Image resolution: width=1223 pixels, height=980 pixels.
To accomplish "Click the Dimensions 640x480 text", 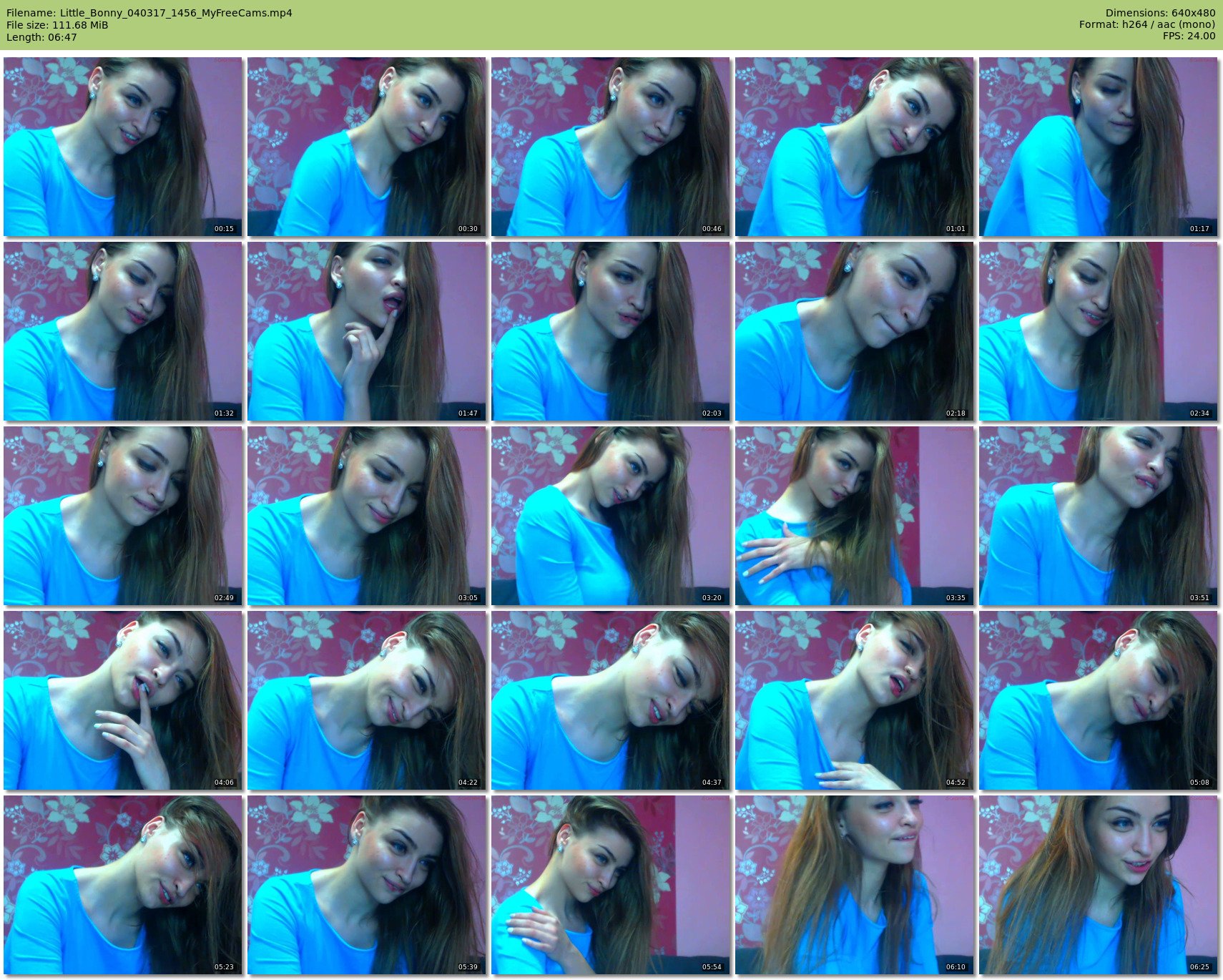I will (1160, 13).
